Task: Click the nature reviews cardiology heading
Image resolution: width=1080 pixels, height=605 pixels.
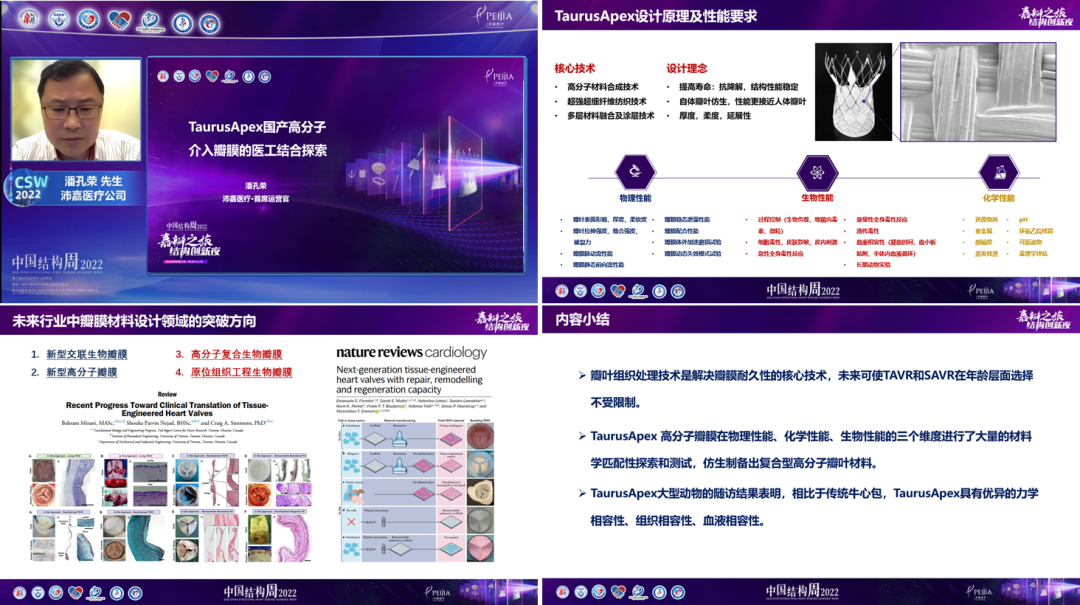Action: (x=411, y=352)
